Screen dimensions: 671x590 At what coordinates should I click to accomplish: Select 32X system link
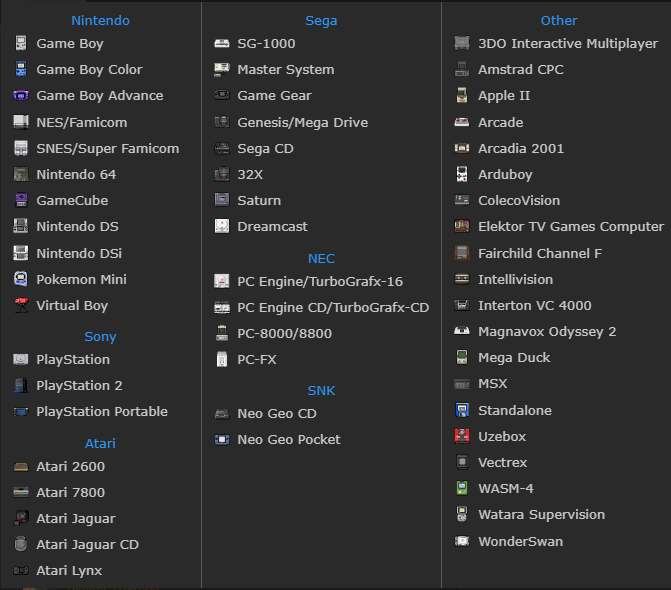250,175
